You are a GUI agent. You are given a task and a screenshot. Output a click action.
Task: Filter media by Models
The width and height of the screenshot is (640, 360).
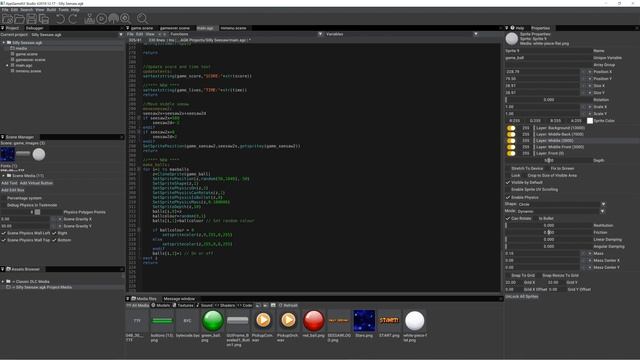click(161, 305)
